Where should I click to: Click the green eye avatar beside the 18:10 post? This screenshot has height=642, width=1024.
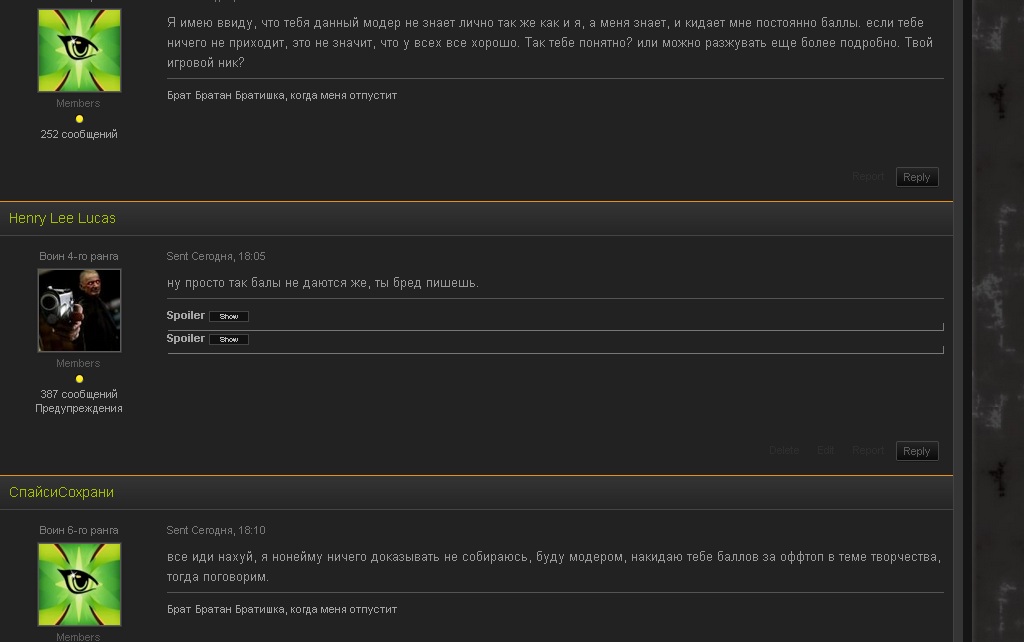point(79,585)
